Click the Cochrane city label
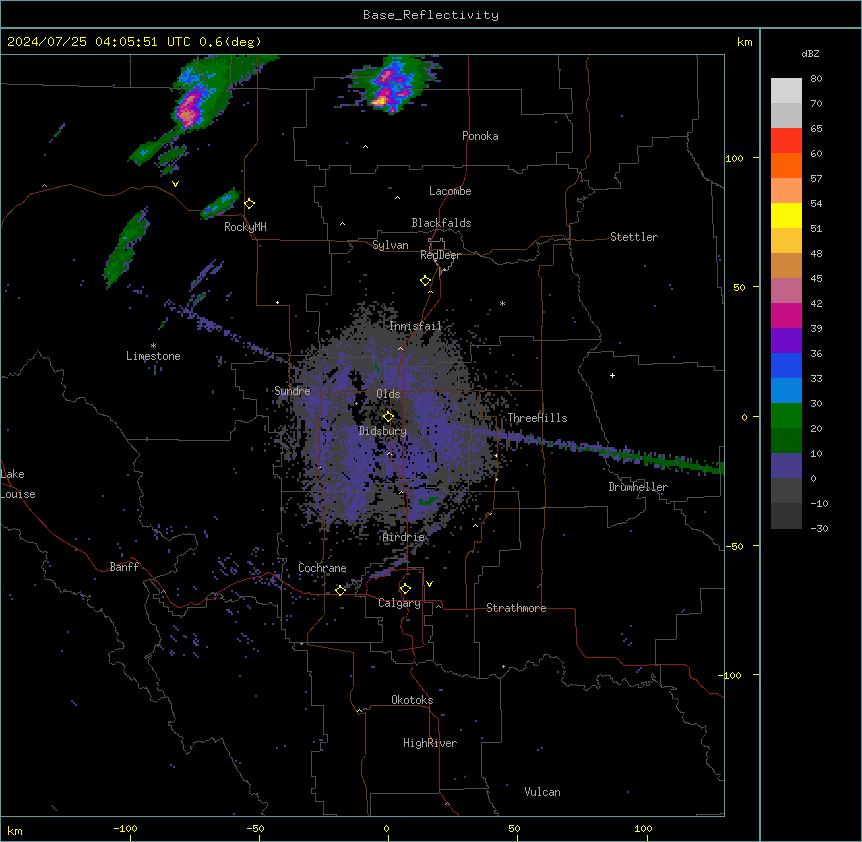The image size is (862, 842). click(322, 568)
